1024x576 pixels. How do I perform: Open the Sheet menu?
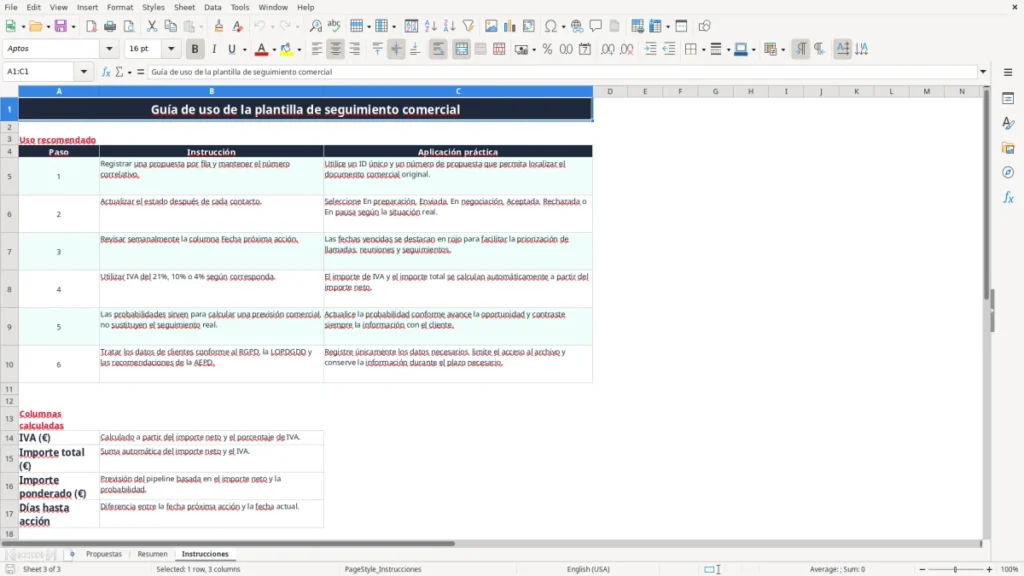(184, 7)
